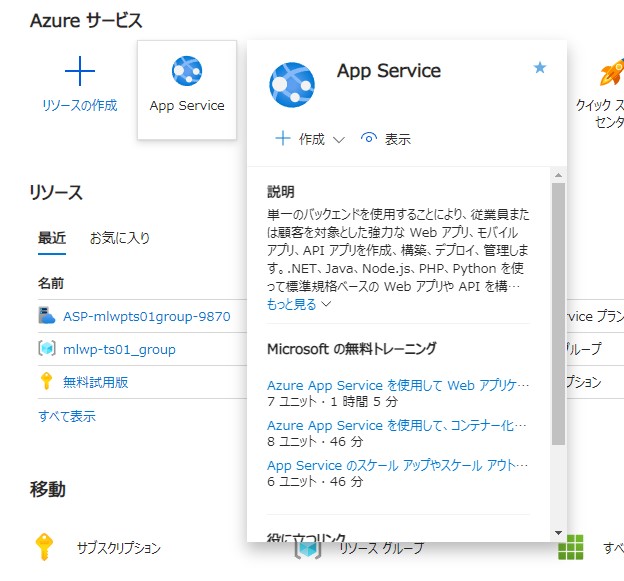The height and width of the screenshot is (581, 624).
Task: Click the 表示 button text
Action: point(398,139)
